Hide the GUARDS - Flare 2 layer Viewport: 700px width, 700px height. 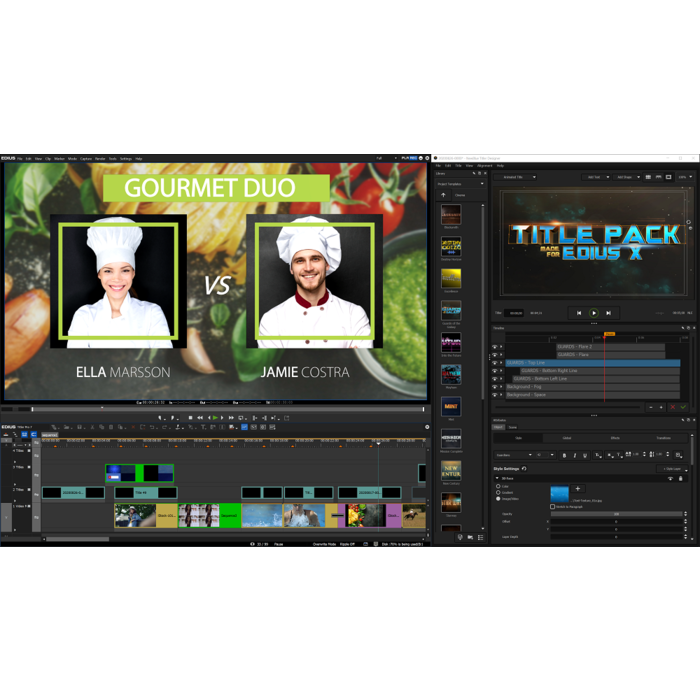(494, 347)
